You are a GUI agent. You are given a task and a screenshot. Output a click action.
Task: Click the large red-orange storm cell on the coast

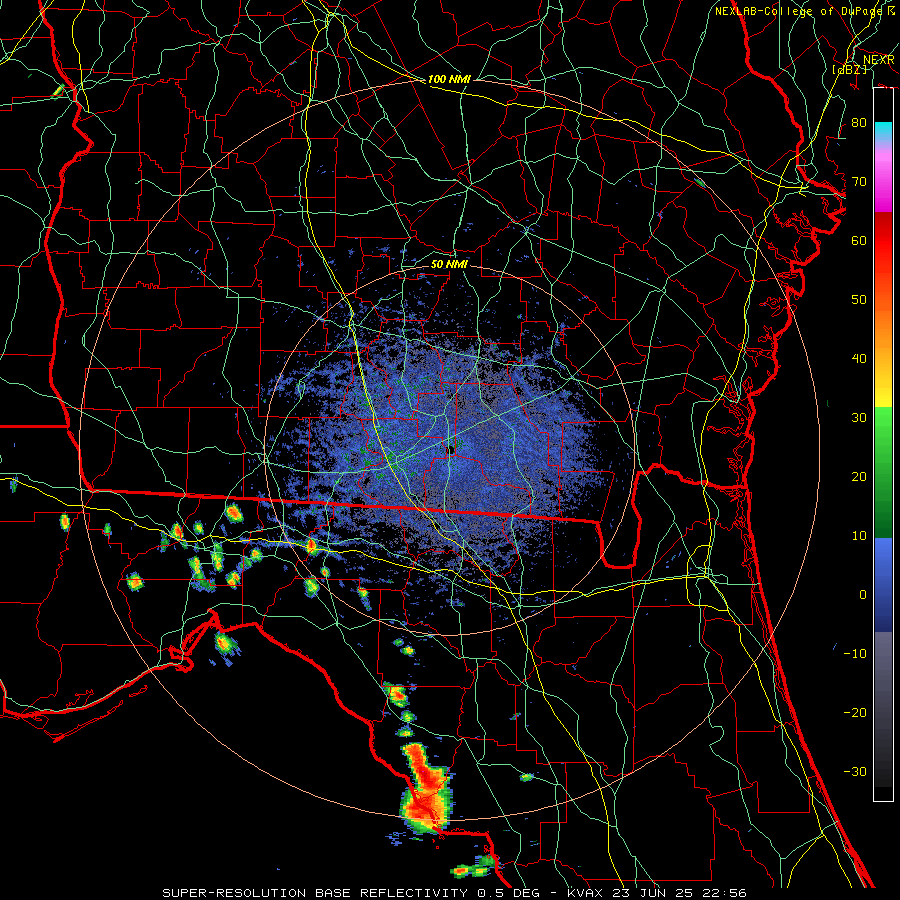[x=424, y=789]
